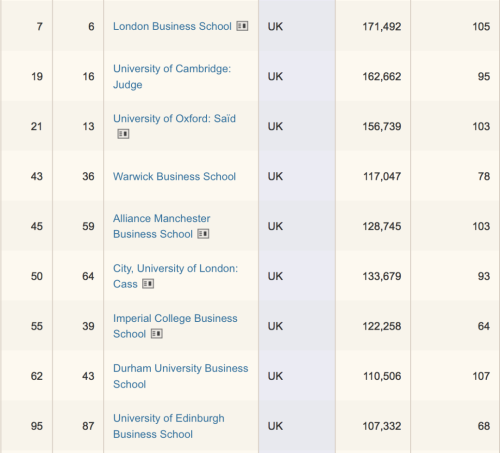This screenshot has height=453, width=500.
Task: Click rank 36 in Warwick Business School row
Action: pyautogui.click(x=88, y=176)
